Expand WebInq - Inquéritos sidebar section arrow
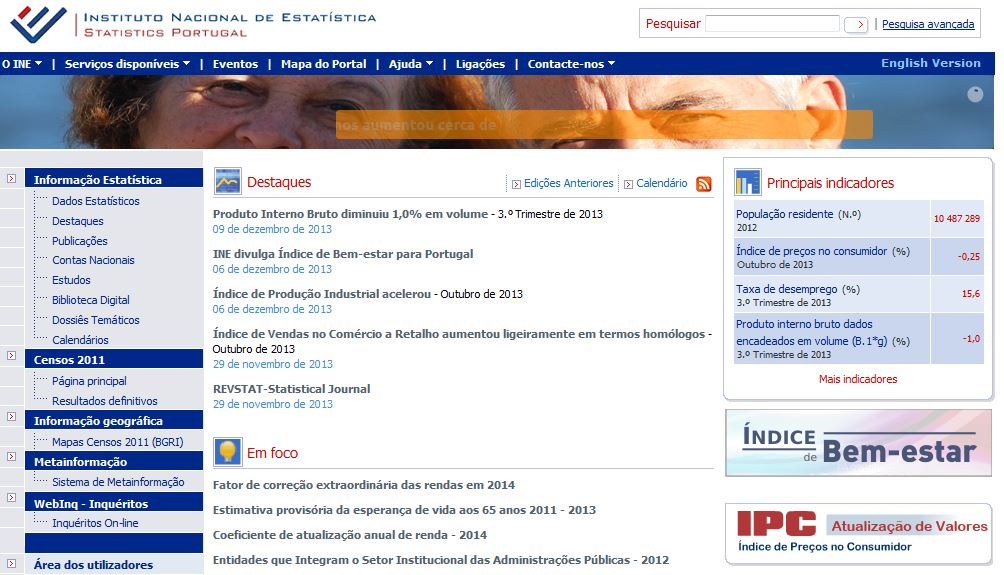This screenshot has width=1004, height=575. 12,498
